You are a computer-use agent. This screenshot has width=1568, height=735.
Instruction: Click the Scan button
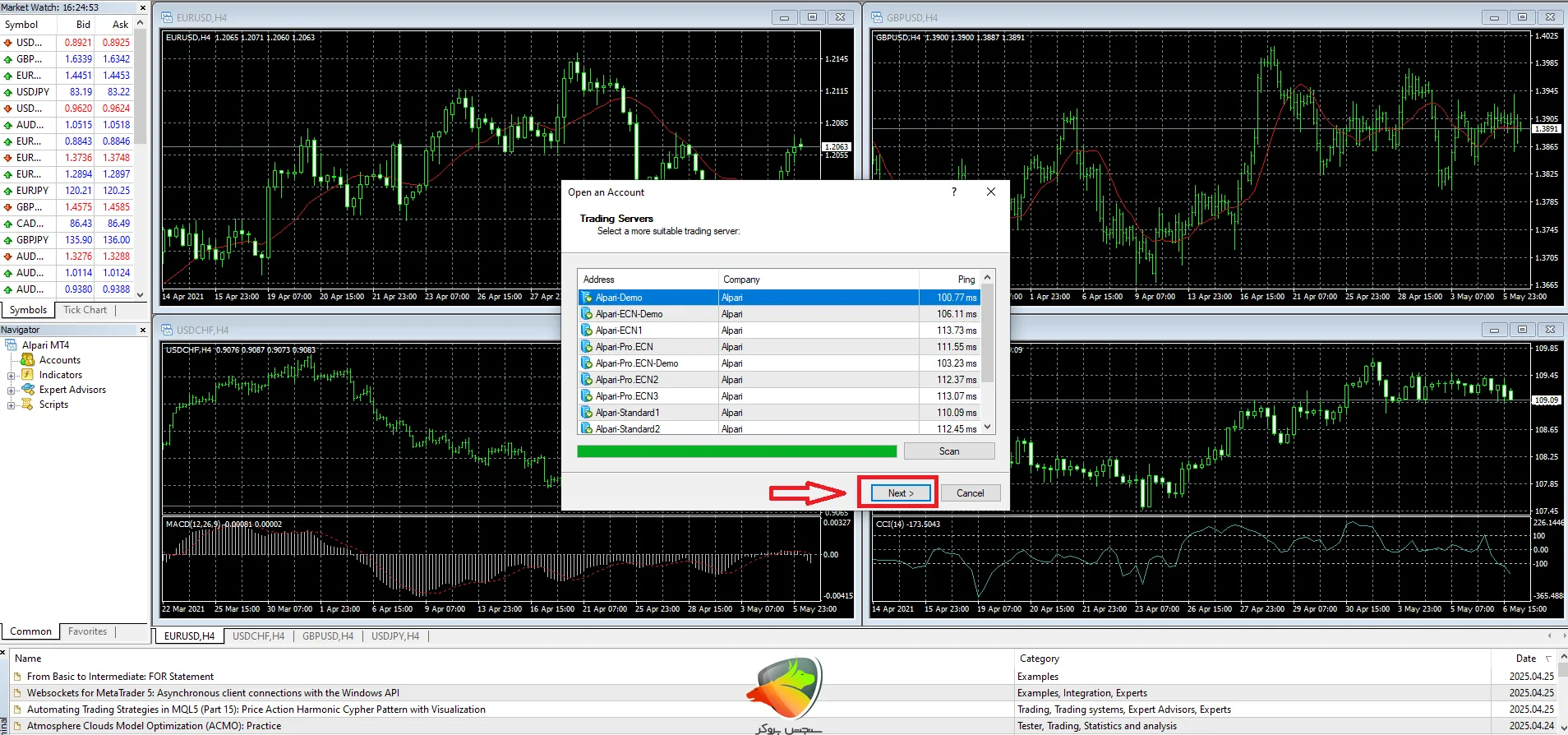point(948,451)
